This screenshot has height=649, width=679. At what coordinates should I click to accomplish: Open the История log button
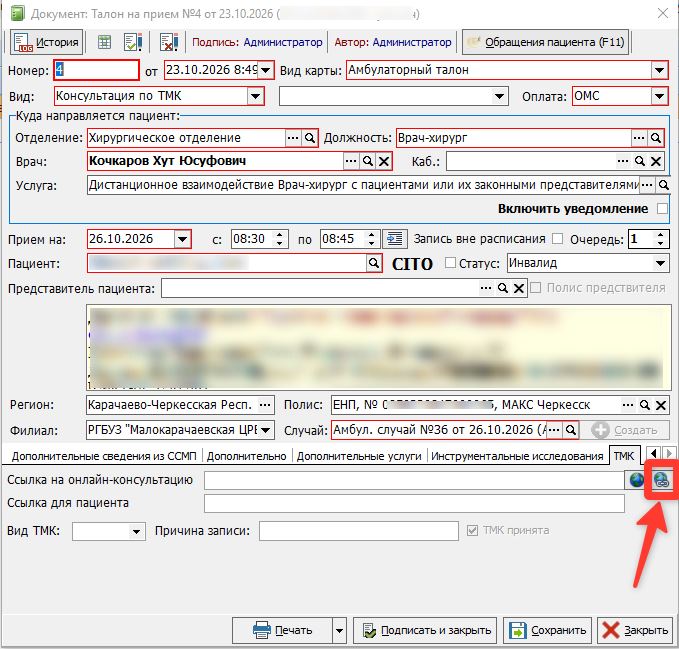point(46,42)
